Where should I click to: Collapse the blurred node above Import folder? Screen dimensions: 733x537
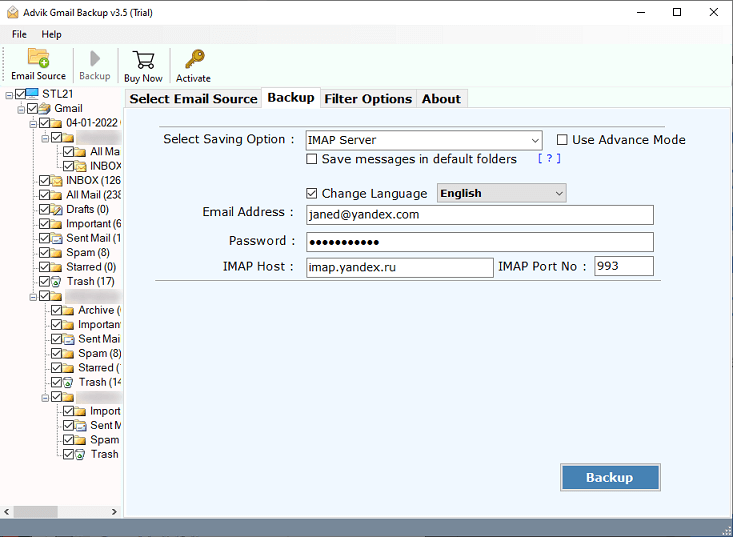tap(45, 398)
